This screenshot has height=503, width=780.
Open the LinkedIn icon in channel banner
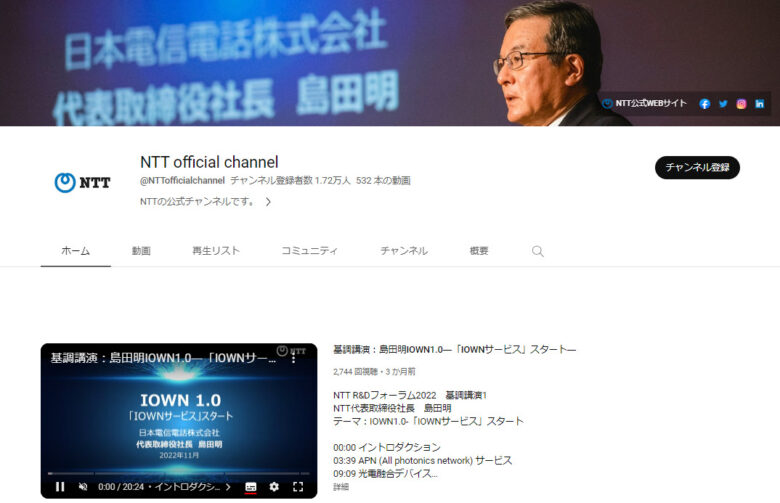(x=759, y=103)
